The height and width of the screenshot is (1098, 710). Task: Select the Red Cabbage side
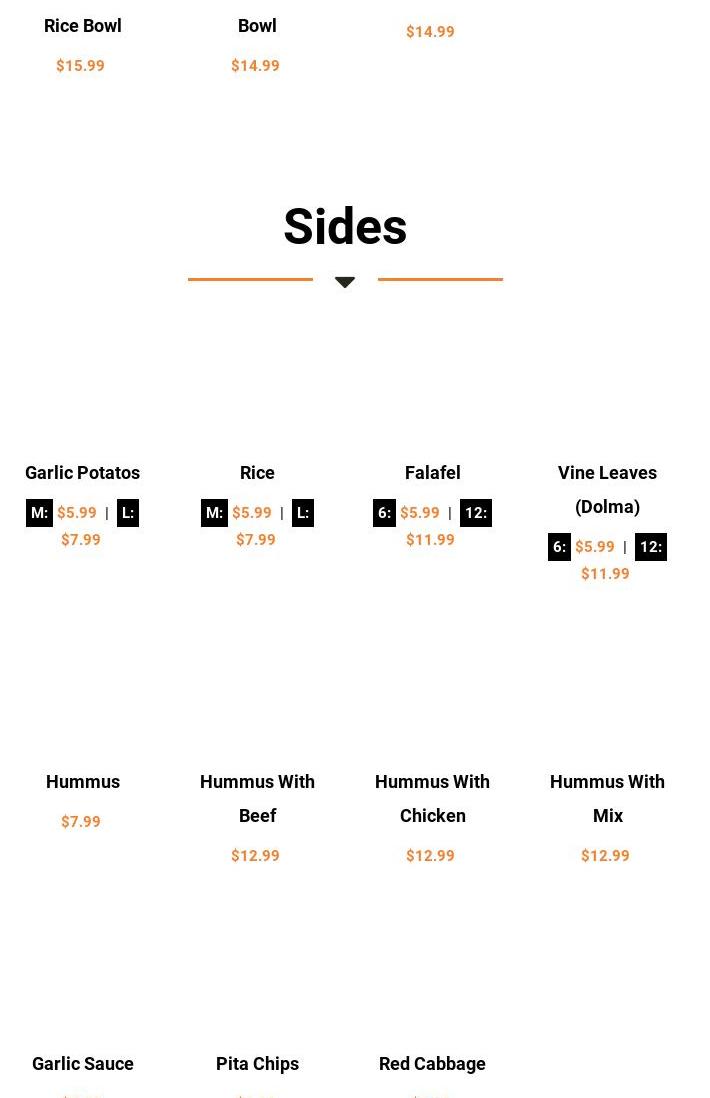432,1064
